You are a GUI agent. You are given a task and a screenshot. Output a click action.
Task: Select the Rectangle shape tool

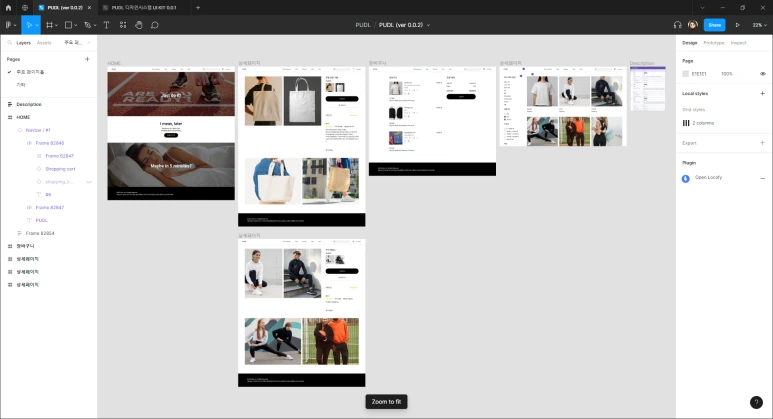pos(69,25)
